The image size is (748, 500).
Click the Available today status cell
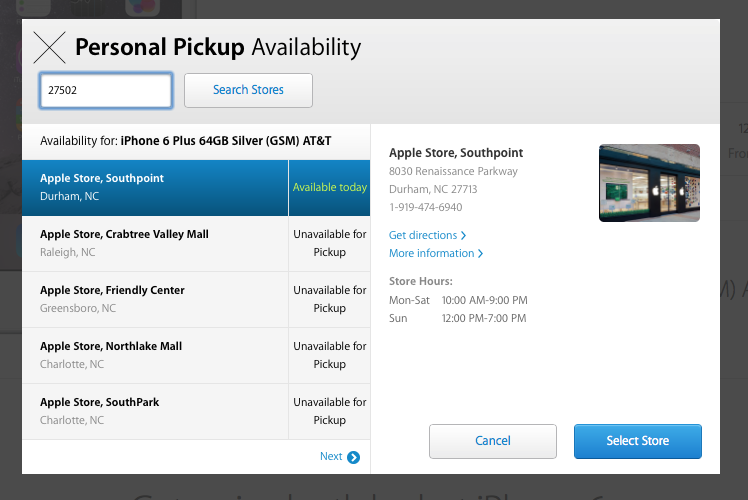click(x=329, y=187)
